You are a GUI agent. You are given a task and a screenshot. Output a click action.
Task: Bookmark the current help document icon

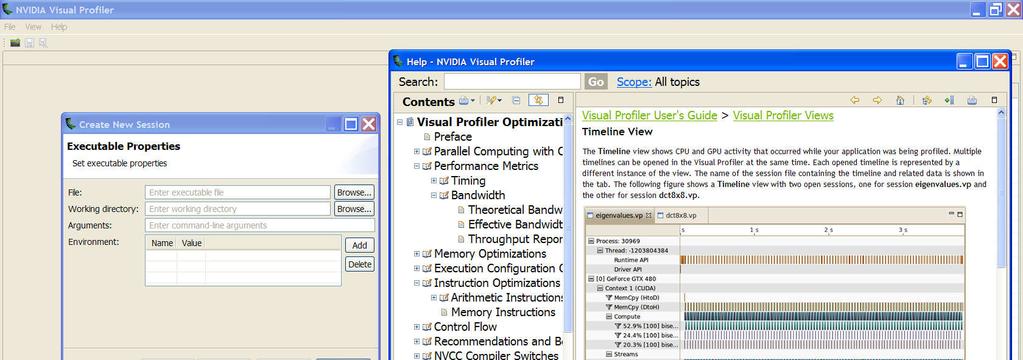[x=949, y=100]
